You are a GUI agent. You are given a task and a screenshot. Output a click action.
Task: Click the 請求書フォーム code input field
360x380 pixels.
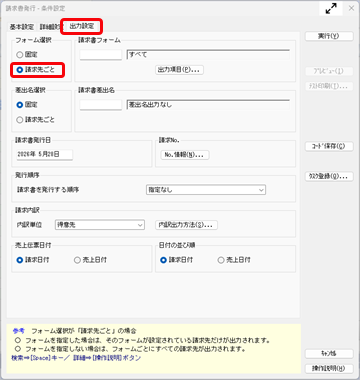tap(101, 55)
